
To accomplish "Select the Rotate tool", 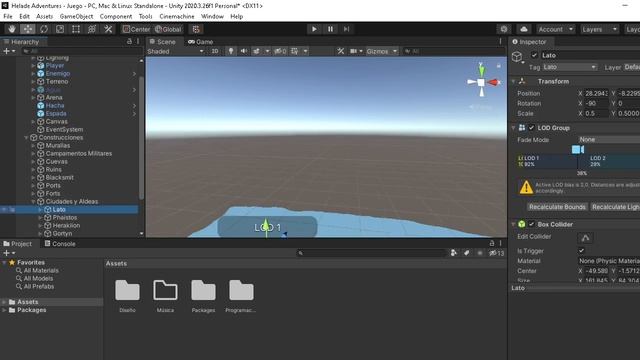I will pos(44,29).
